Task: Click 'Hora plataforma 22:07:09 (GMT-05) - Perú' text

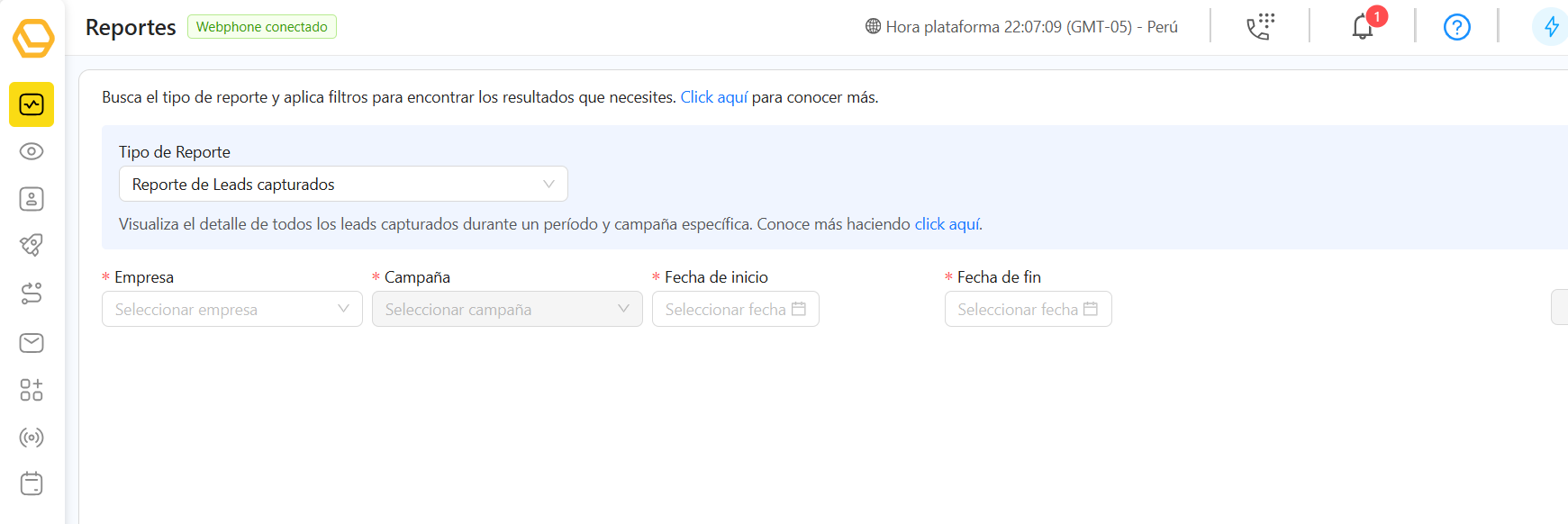Action: pyautogui.click(x=1032, y=27)
